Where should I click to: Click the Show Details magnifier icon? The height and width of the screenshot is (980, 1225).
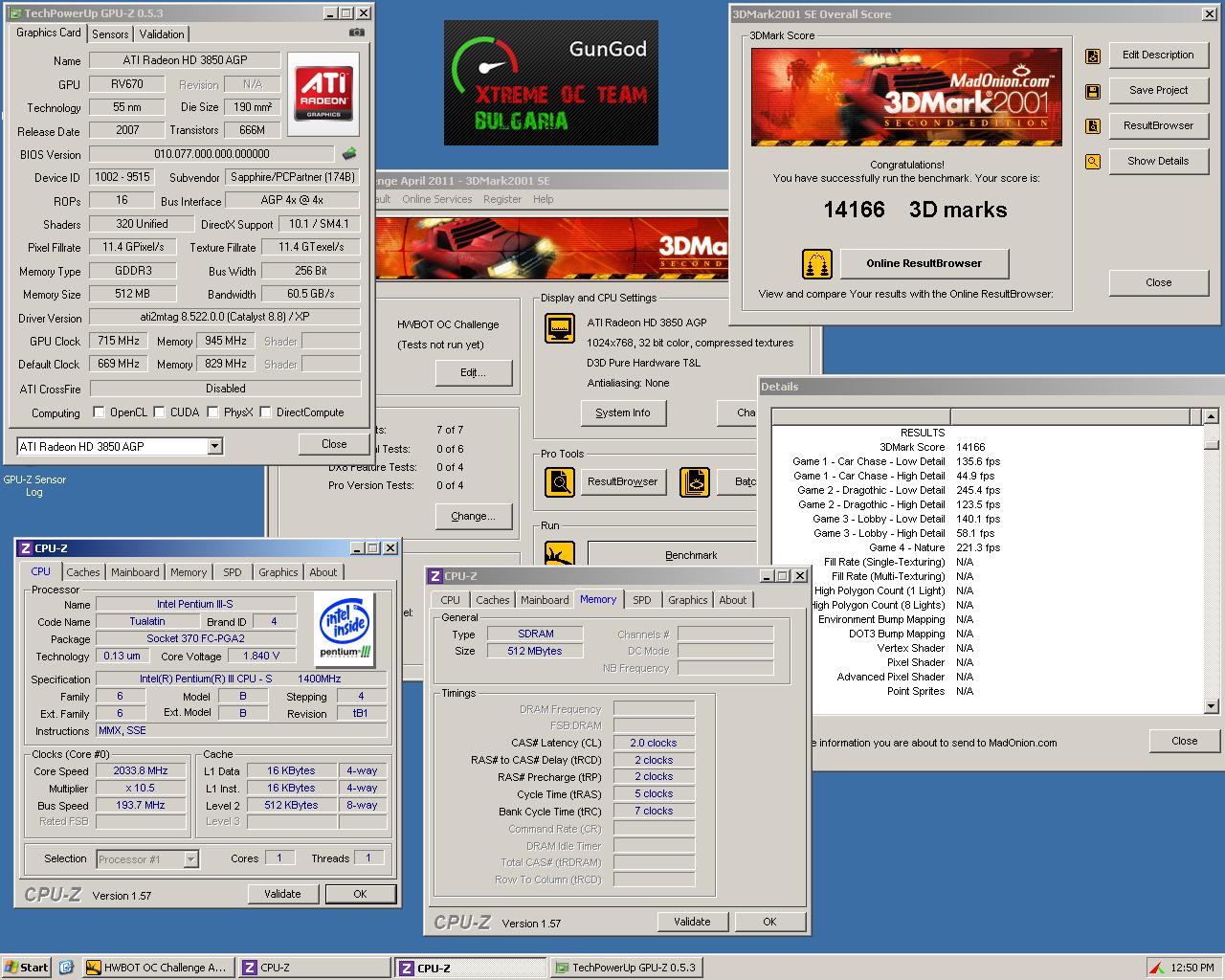[x=1092, y=162]
